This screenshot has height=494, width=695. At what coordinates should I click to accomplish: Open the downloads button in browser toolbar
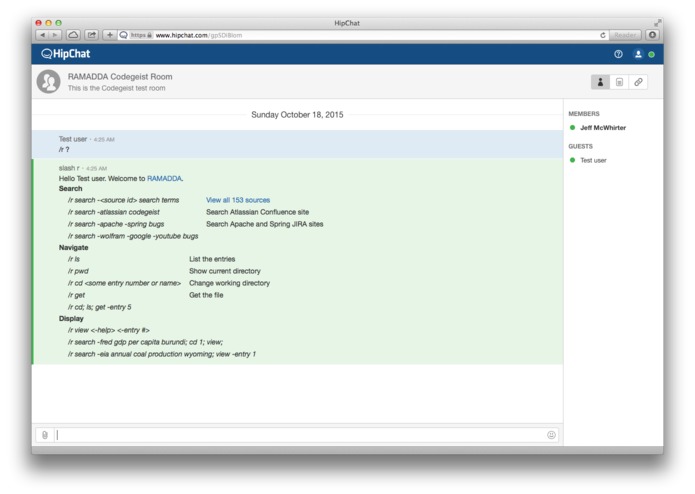tap(652, 35)
